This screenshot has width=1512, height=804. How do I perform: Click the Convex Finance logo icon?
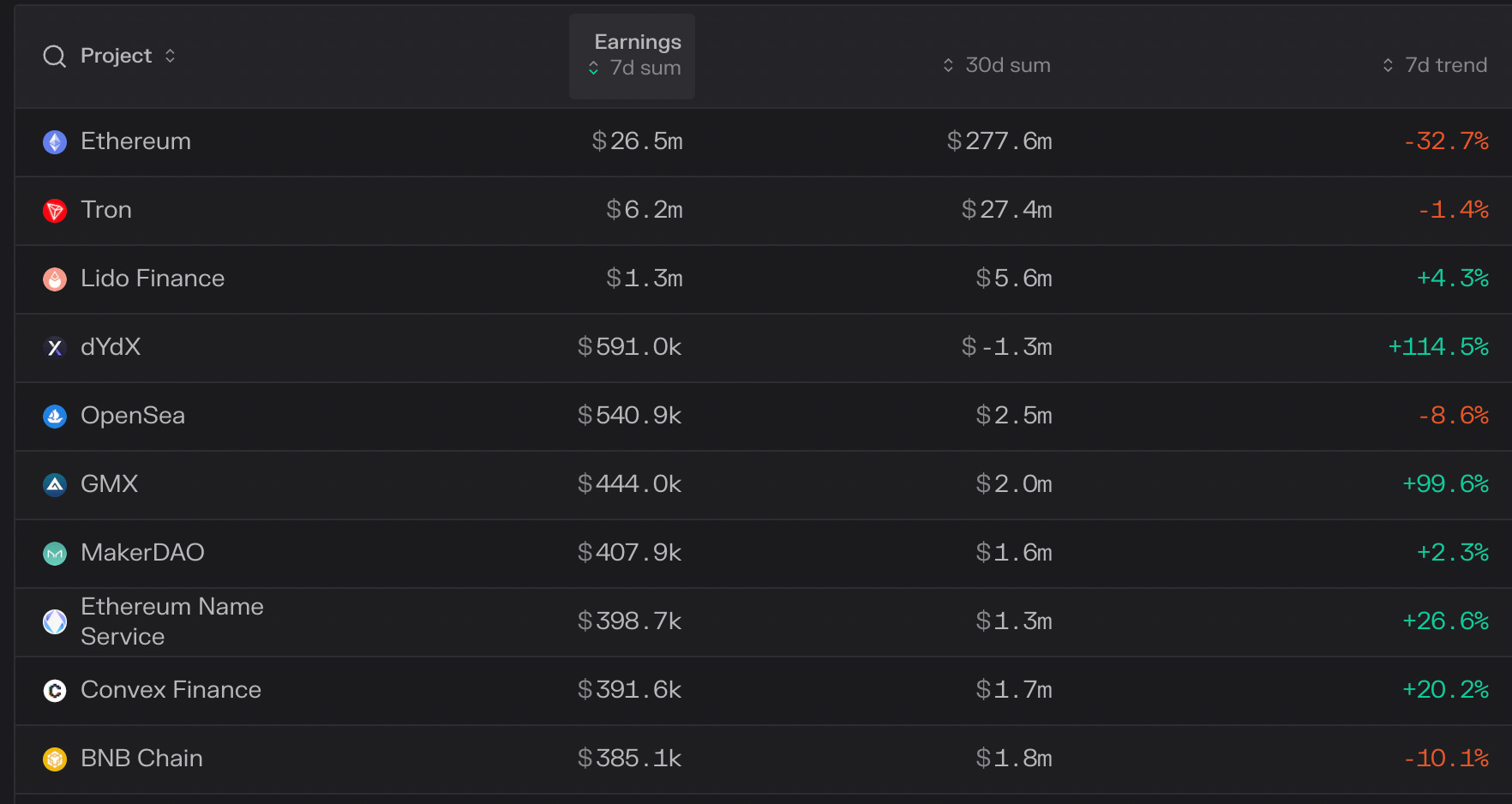pos(55,691)
